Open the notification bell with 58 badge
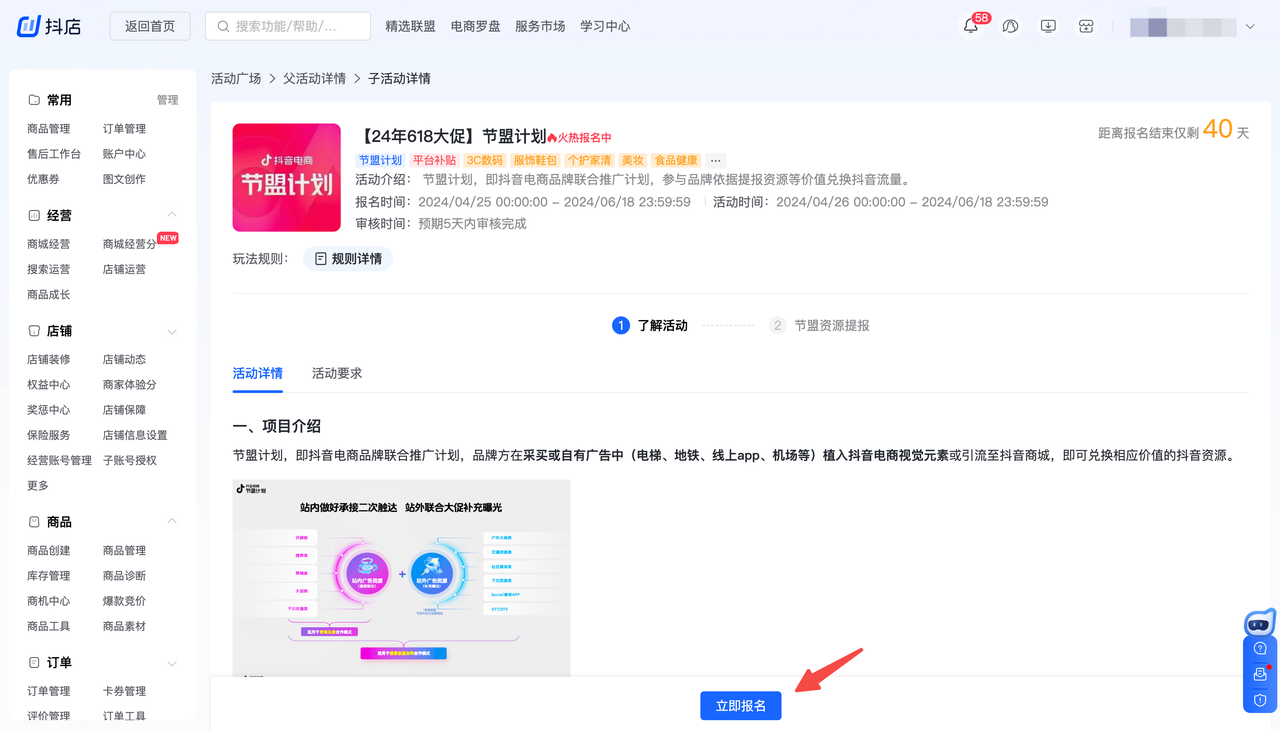Screen dimensions: 1280x731 [x=971, y=26]
